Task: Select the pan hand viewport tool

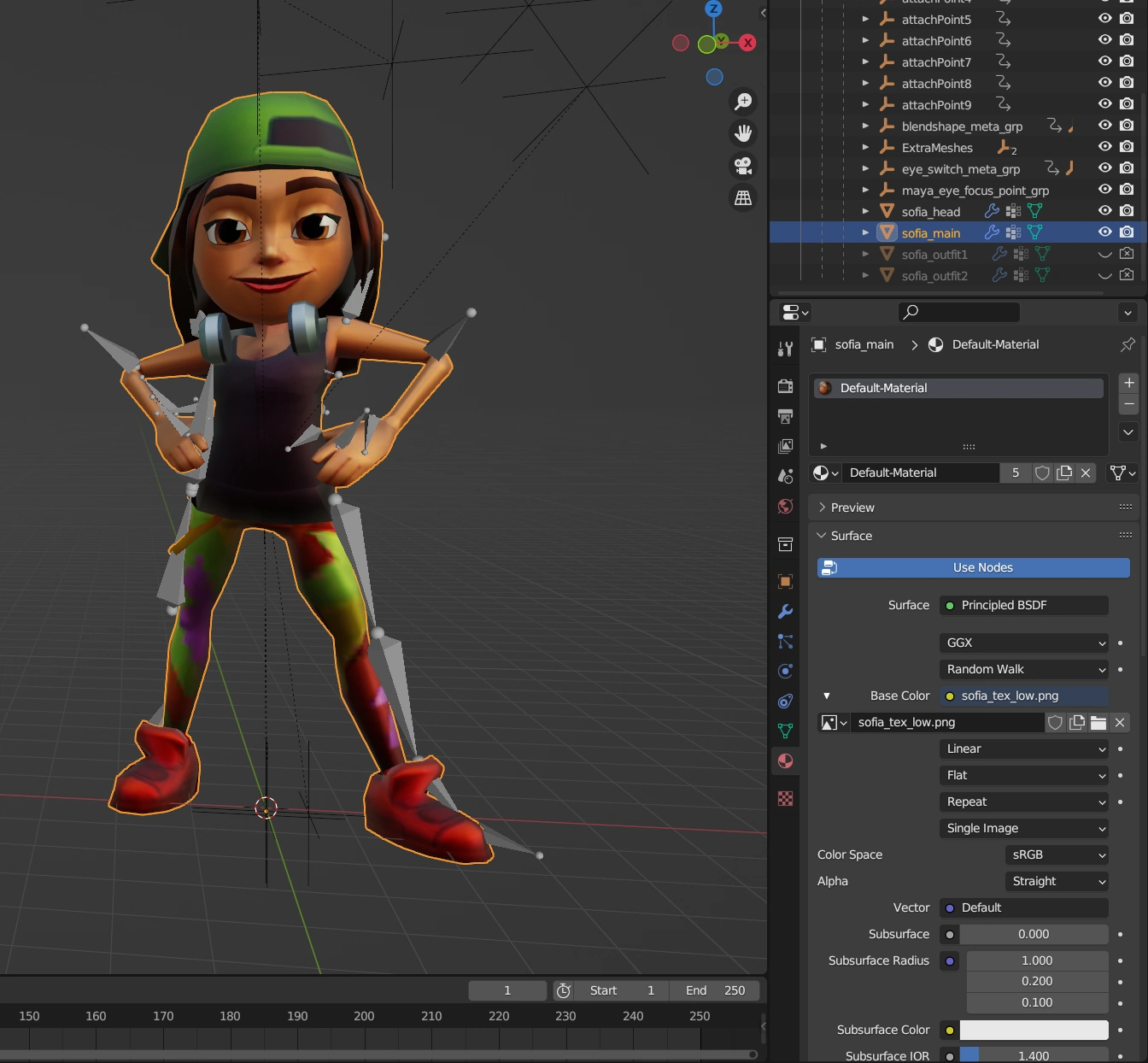Action: coord(743,133)
